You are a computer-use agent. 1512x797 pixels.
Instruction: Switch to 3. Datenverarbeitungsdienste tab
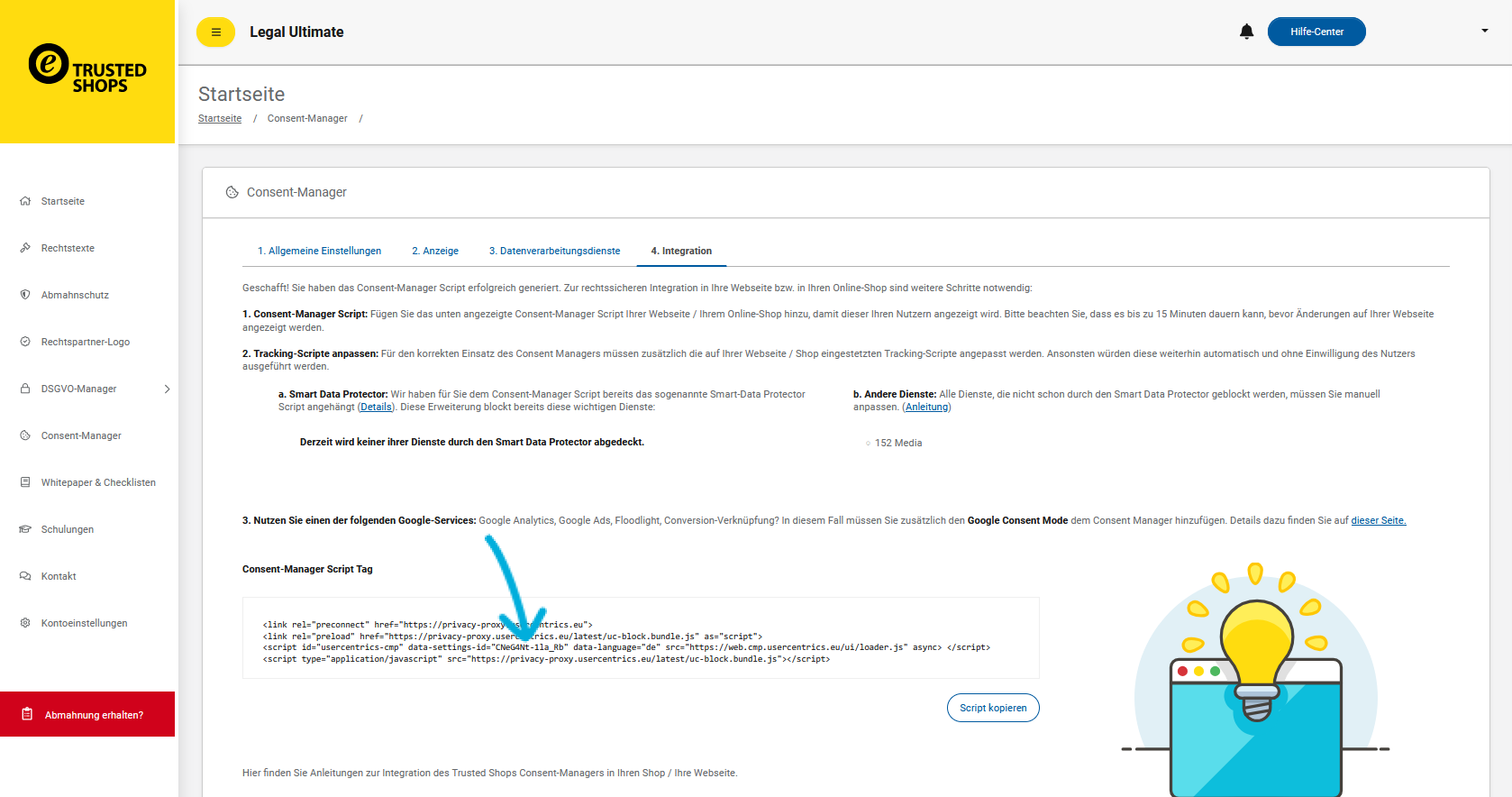pos(554,251)
